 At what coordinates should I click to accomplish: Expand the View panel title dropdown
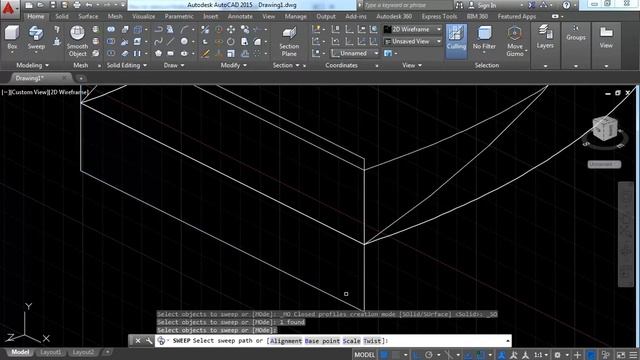[x=412, y=65]
